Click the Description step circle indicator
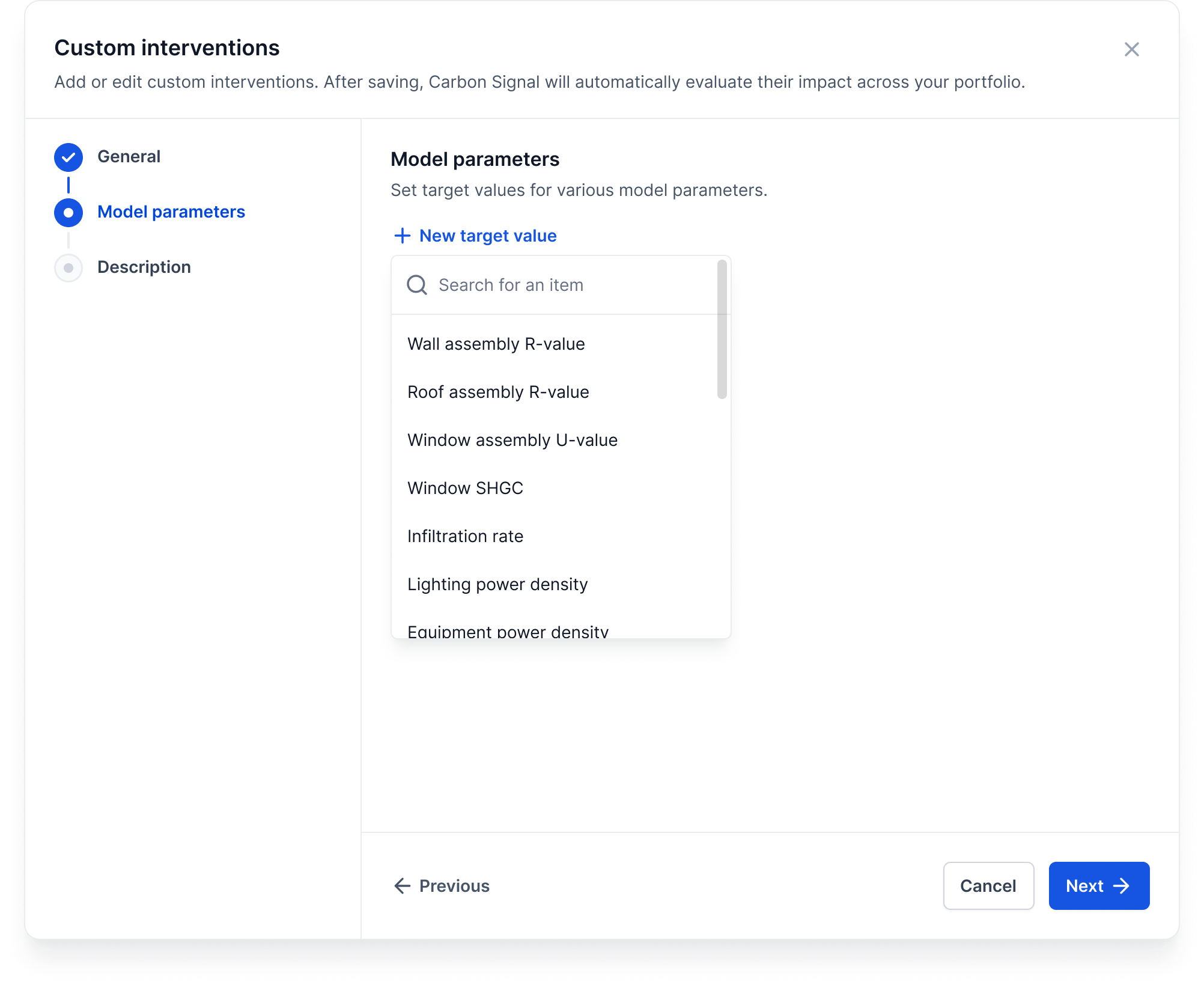1204x988 pixels. click(68, 268)
